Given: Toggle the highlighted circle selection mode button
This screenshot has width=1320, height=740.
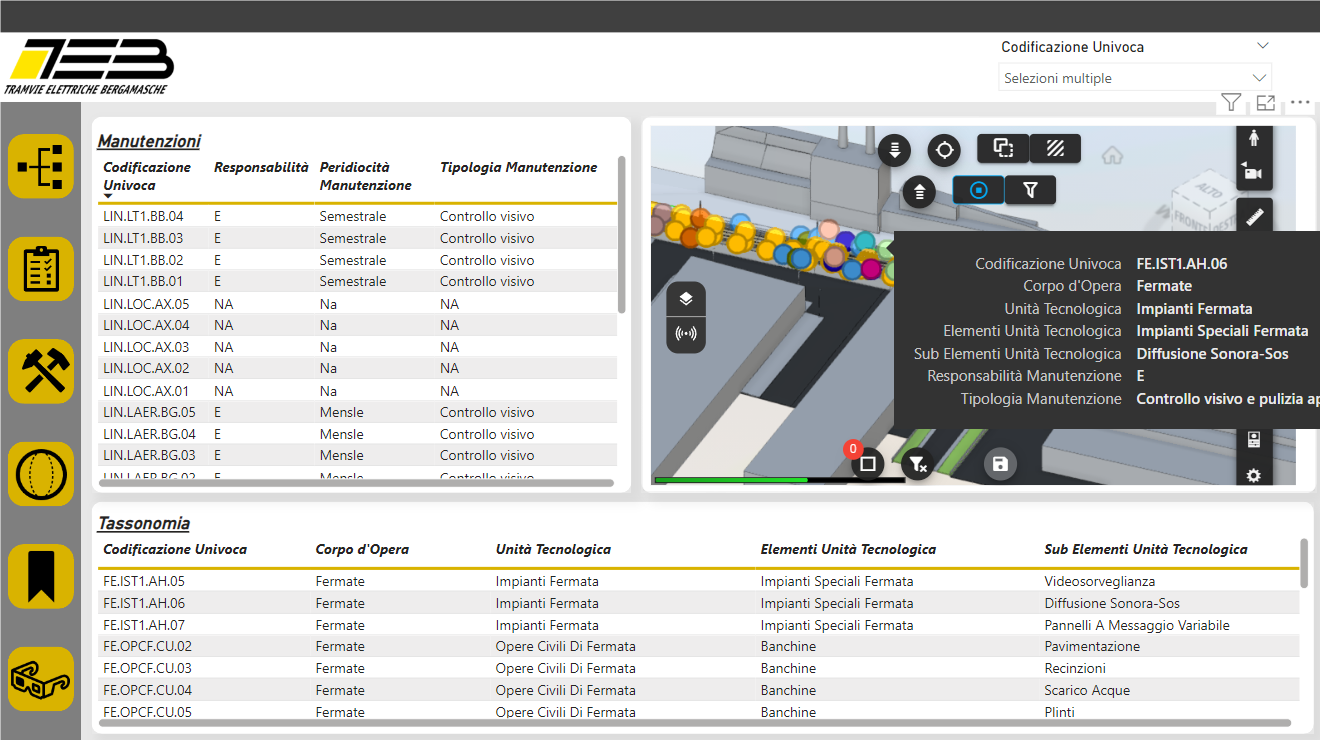Looking at the screenshot, I should pos(979,190).
